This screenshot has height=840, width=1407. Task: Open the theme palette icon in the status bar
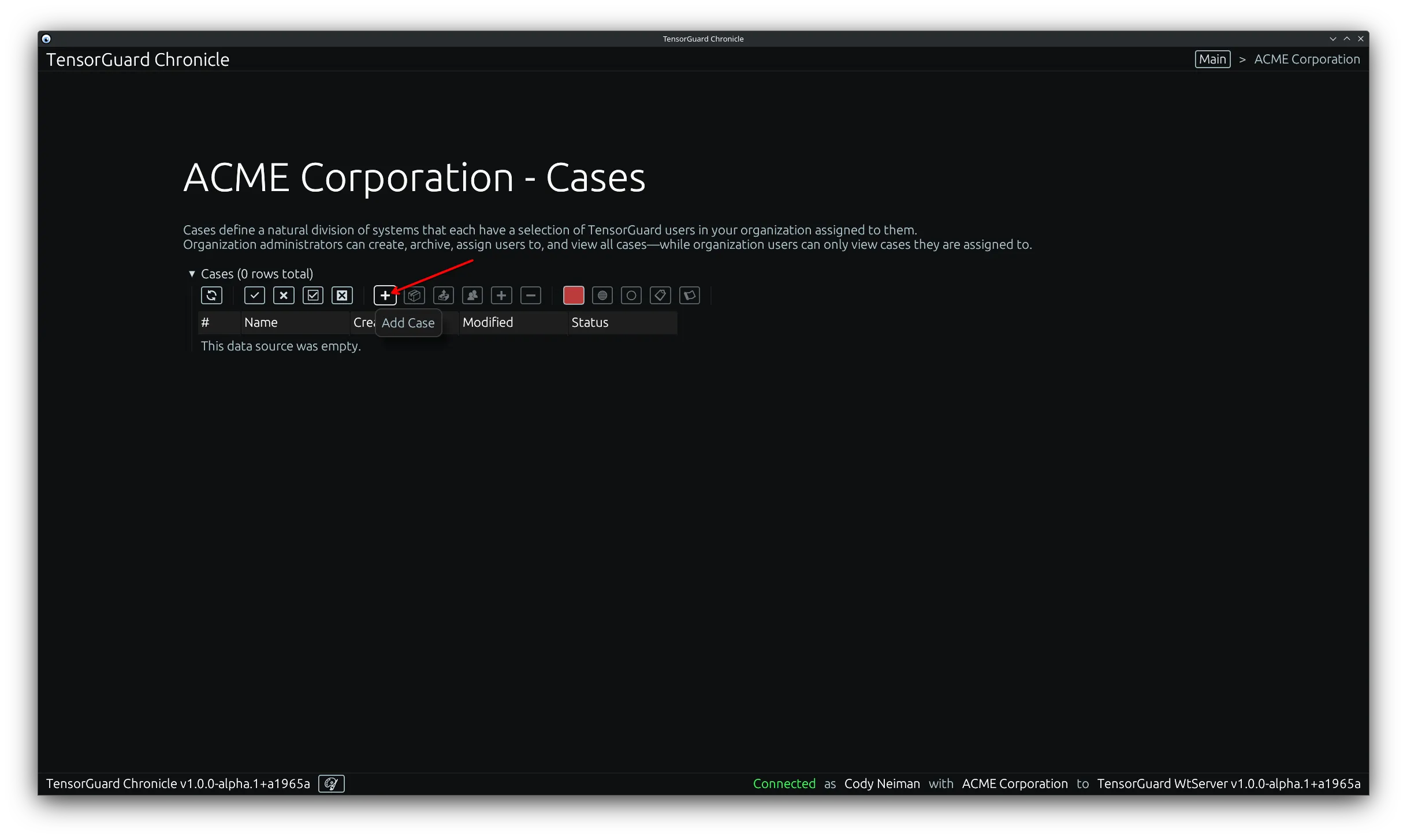331,783
